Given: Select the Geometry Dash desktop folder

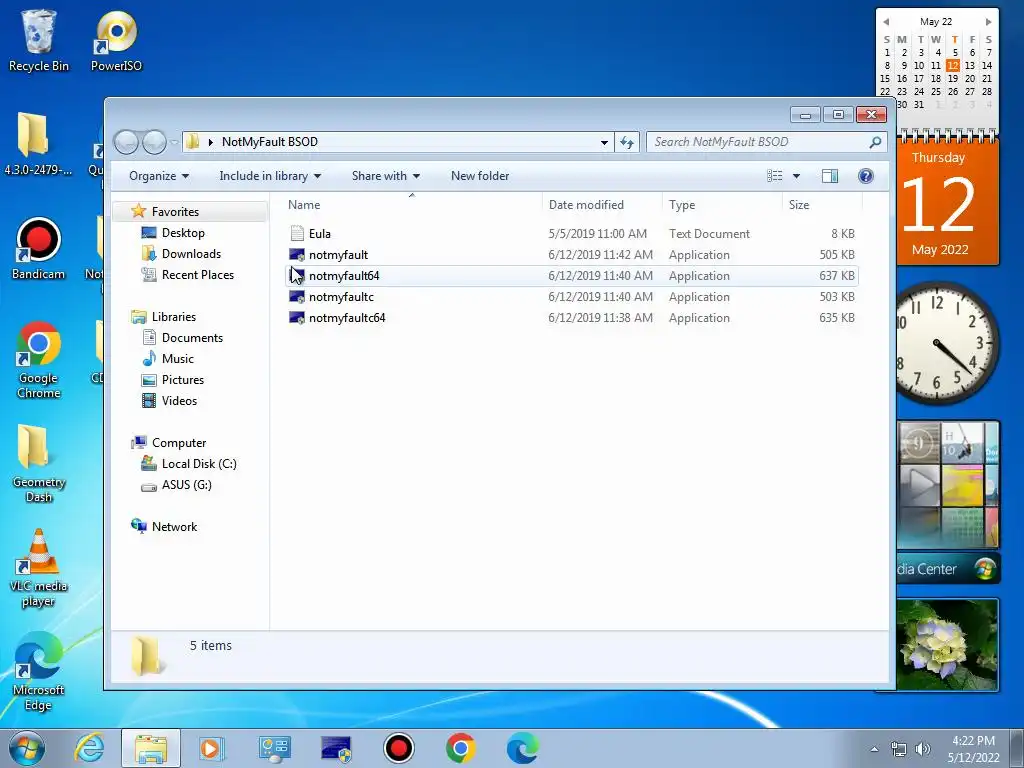Looking at the screenshot, I should click(x=39, y=464).
